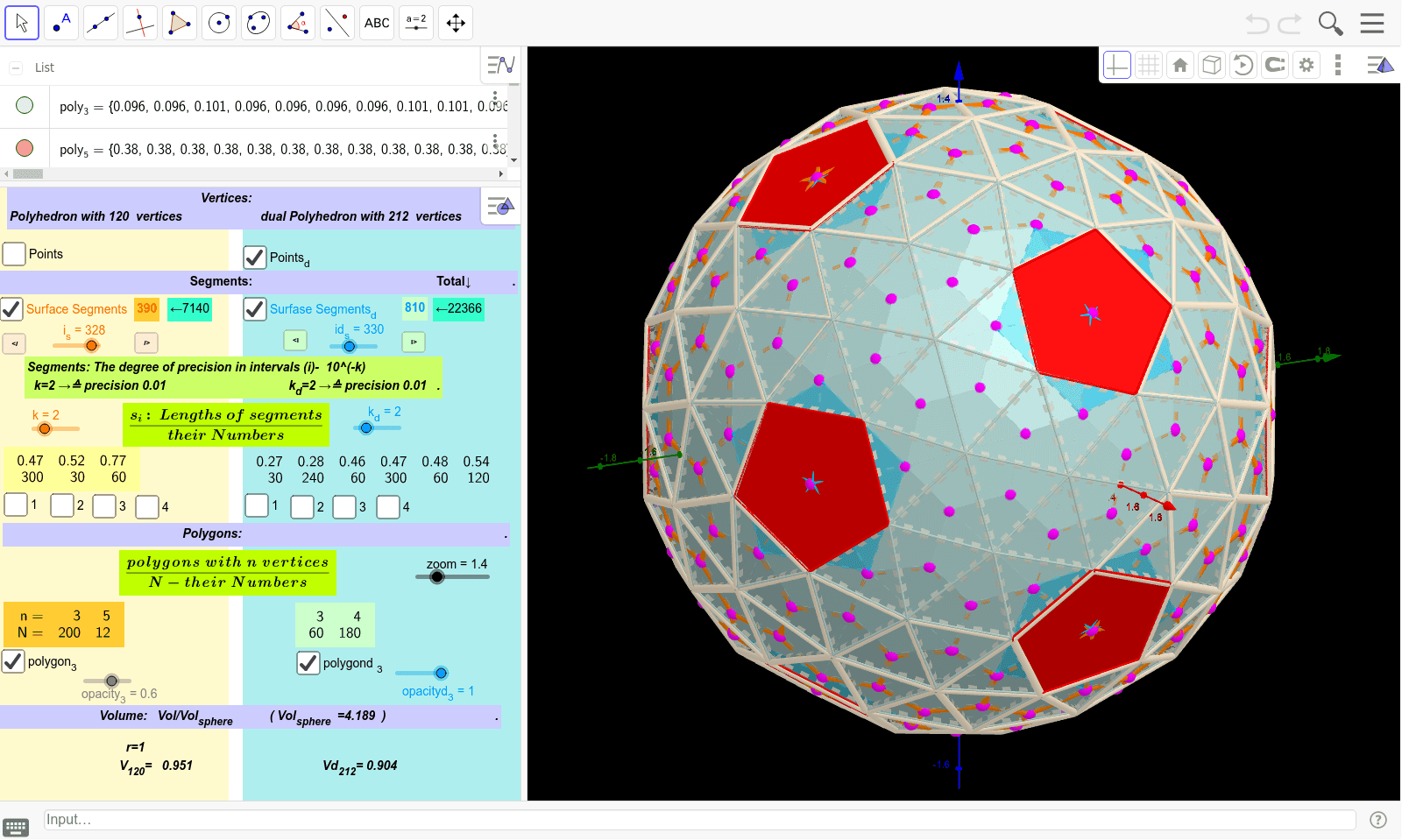Select the Slider tool (a=2)
This screenshot has height=840, width=1402.
(415, 22)
